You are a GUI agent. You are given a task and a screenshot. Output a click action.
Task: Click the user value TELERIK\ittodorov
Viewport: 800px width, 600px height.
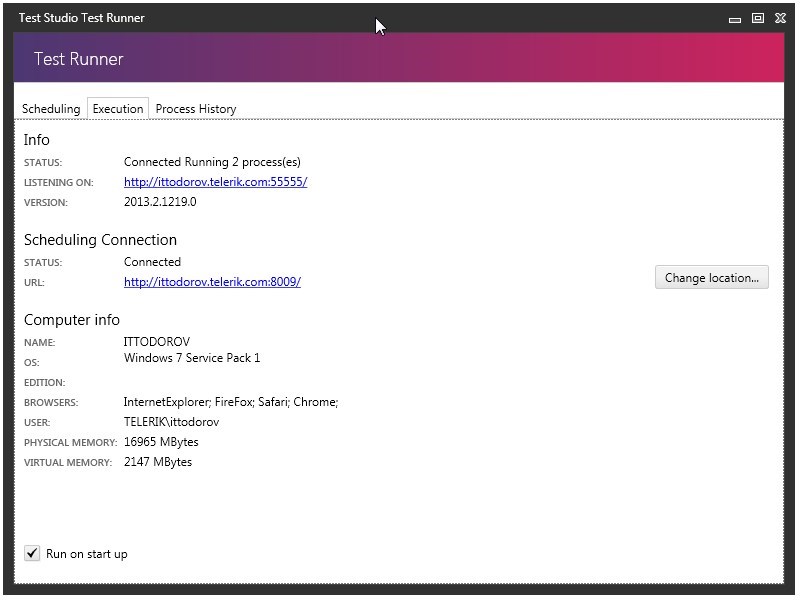point(171,422)
